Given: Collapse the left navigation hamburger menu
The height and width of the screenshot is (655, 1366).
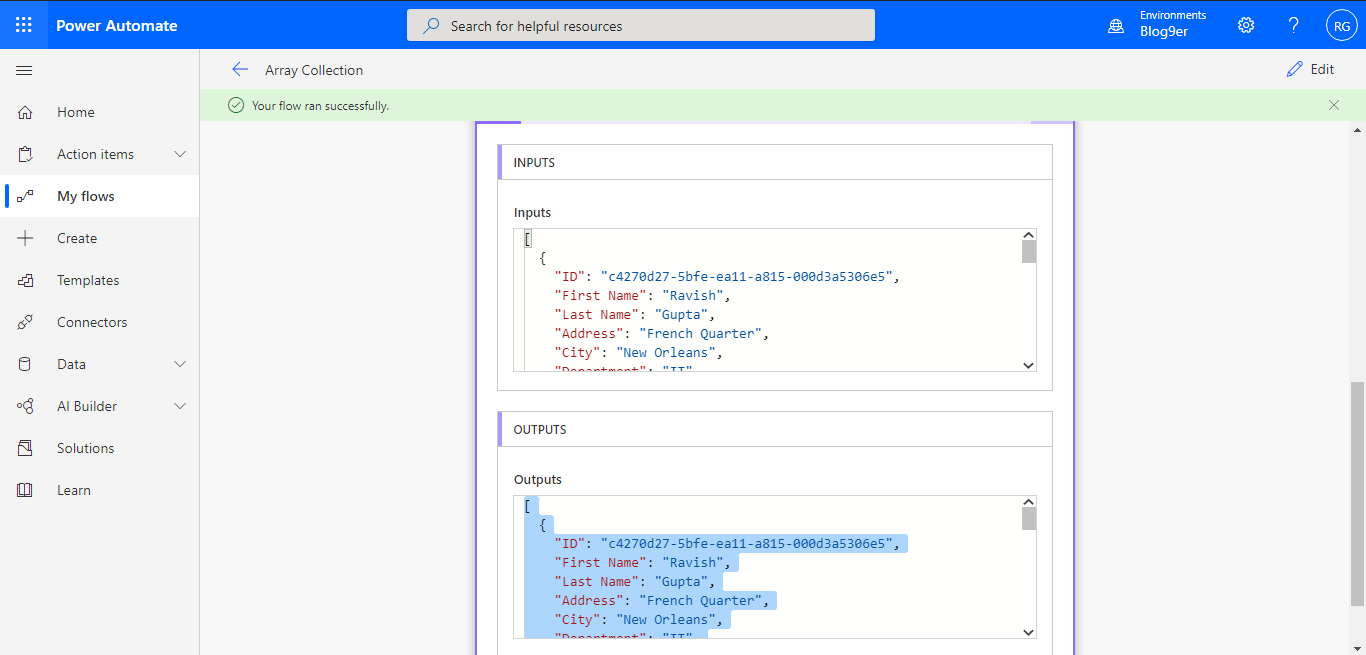Looking at the screenshot, I should pos(25,70).
